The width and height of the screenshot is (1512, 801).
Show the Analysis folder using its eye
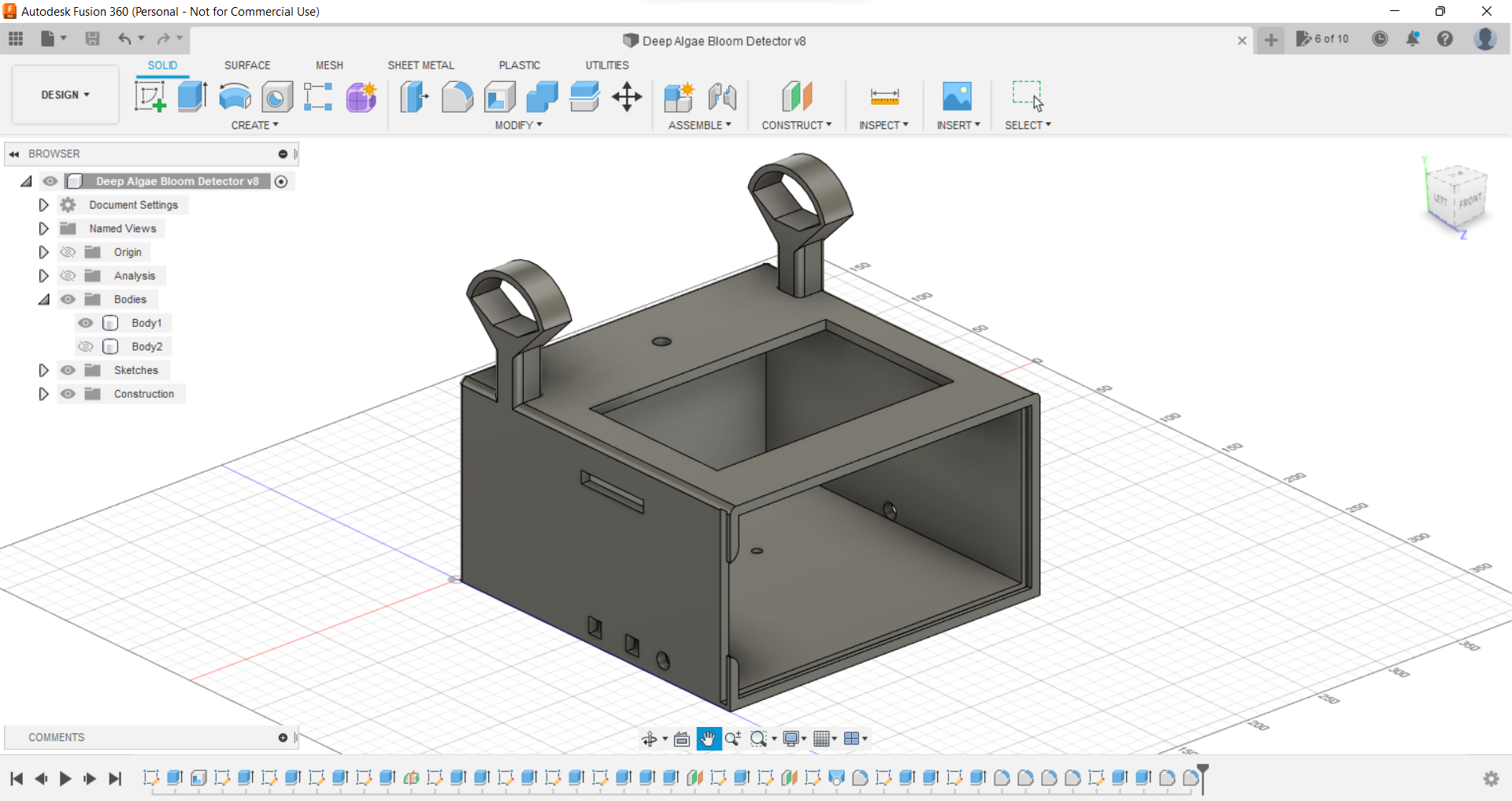[69, 276]
